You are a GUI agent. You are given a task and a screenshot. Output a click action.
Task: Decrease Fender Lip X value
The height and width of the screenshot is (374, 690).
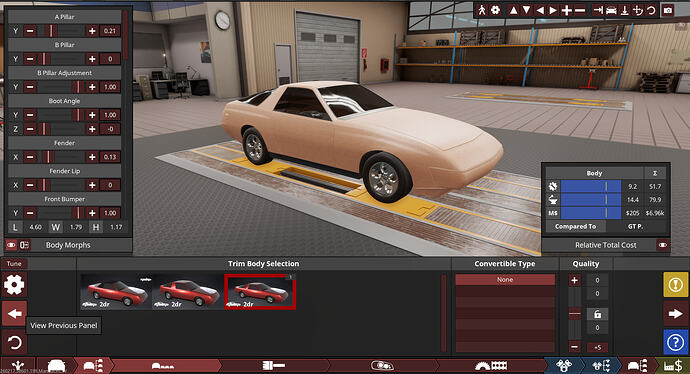coord(30,185)
